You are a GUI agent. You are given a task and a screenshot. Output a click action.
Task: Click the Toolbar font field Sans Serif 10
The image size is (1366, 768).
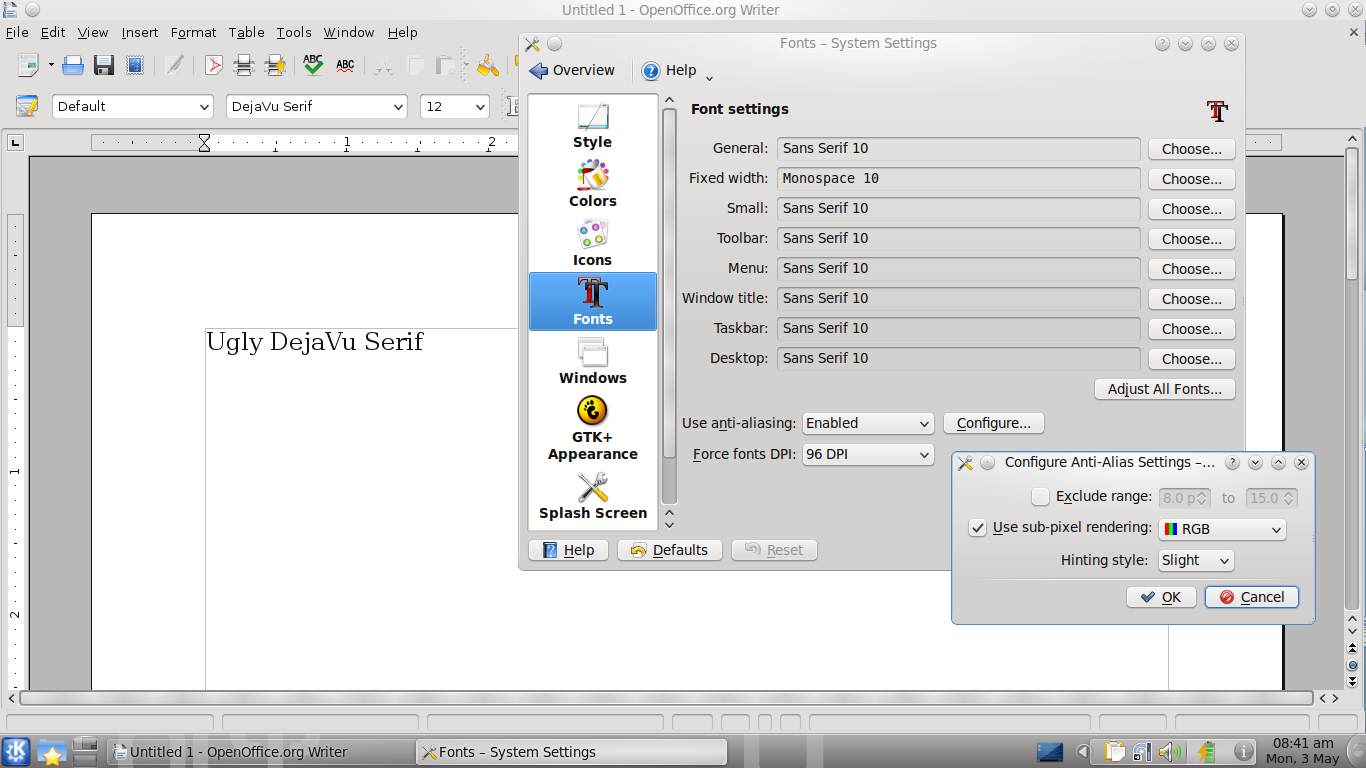click(x=959, y=238)
